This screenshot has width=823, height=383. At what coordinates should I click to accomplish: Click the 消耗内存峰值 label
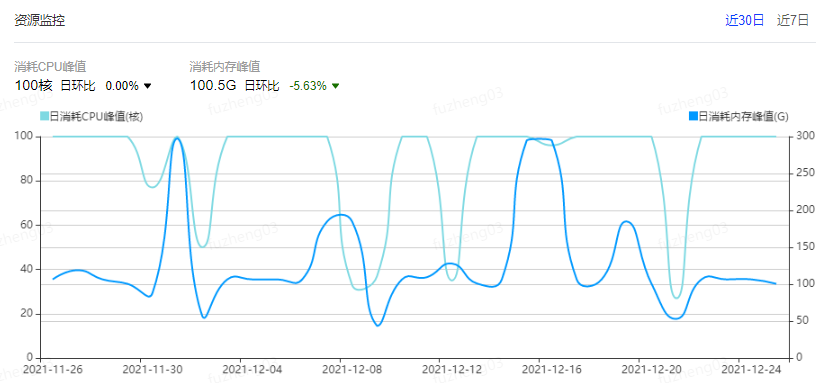225,67
